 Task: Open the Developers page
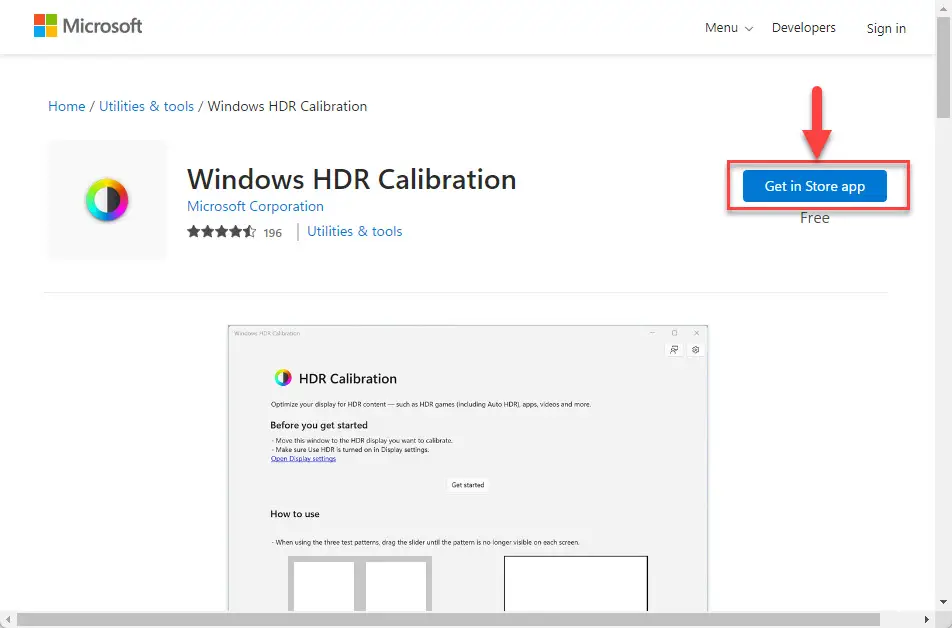pyautogui.click(x=803, y=28)
